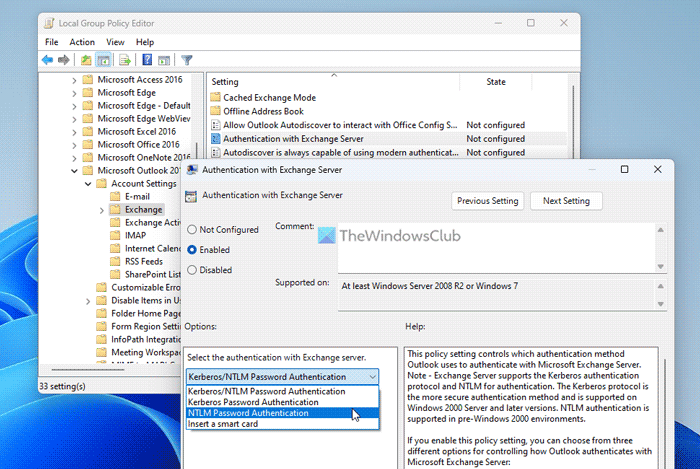This screenshot has width=700, height=469.
Task: Select Meeting Workspace folder in tree
Action: 139,352
